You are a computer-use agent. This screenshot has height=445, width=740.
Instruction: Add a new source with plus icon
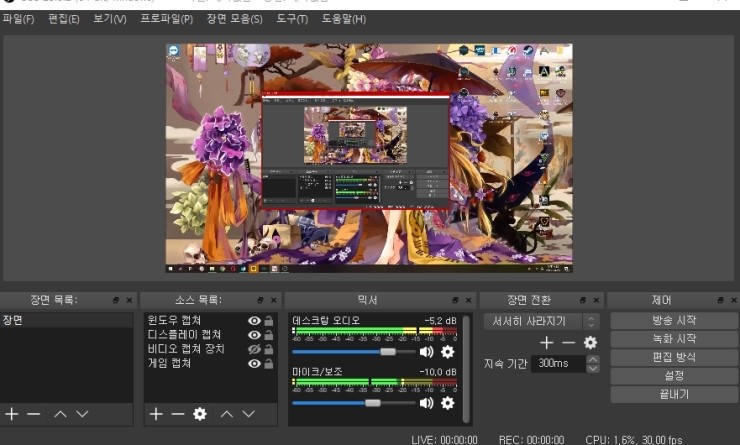point(156,414)
